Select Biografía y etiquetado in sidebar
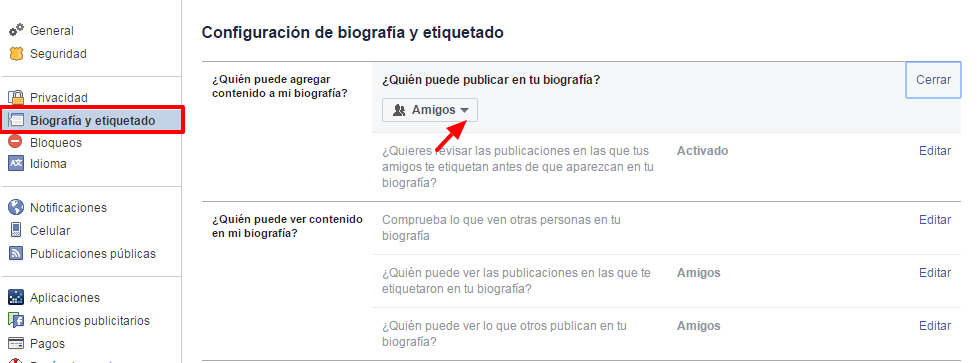Screen dimensions: 979x363 tap(92, 121)
